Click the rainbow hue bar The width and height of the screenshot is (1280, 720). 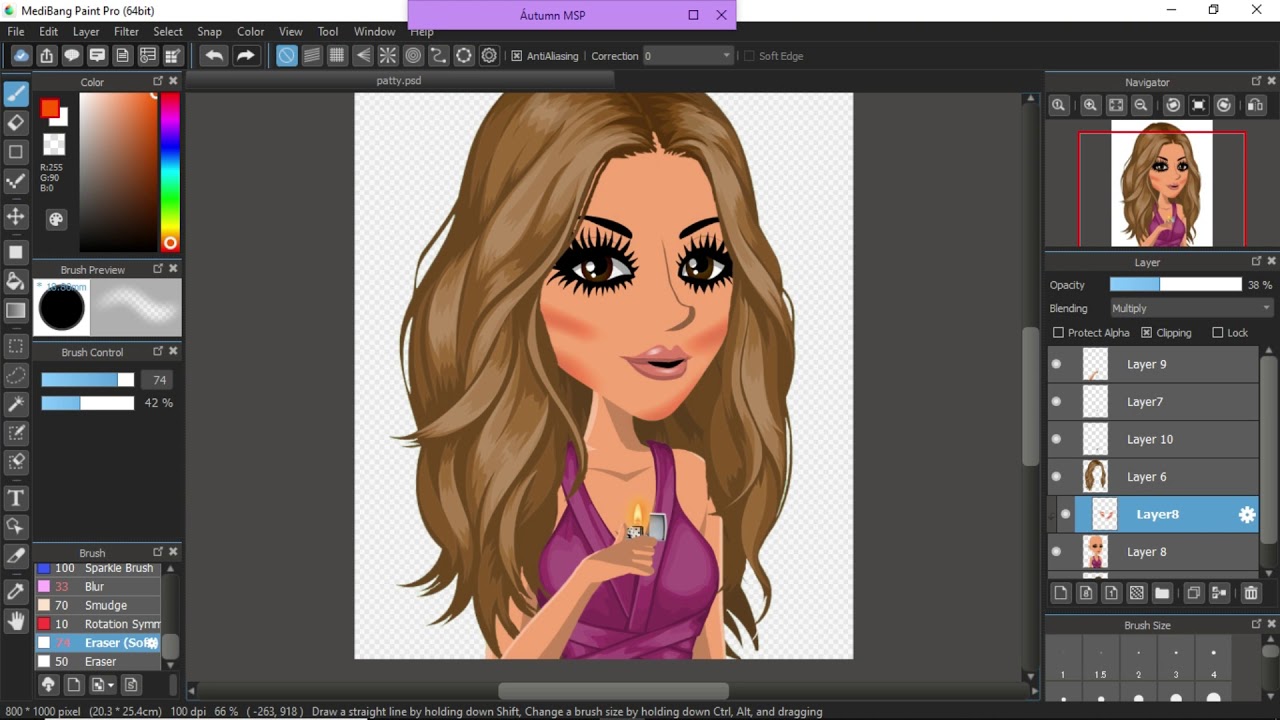pos(170,171)
